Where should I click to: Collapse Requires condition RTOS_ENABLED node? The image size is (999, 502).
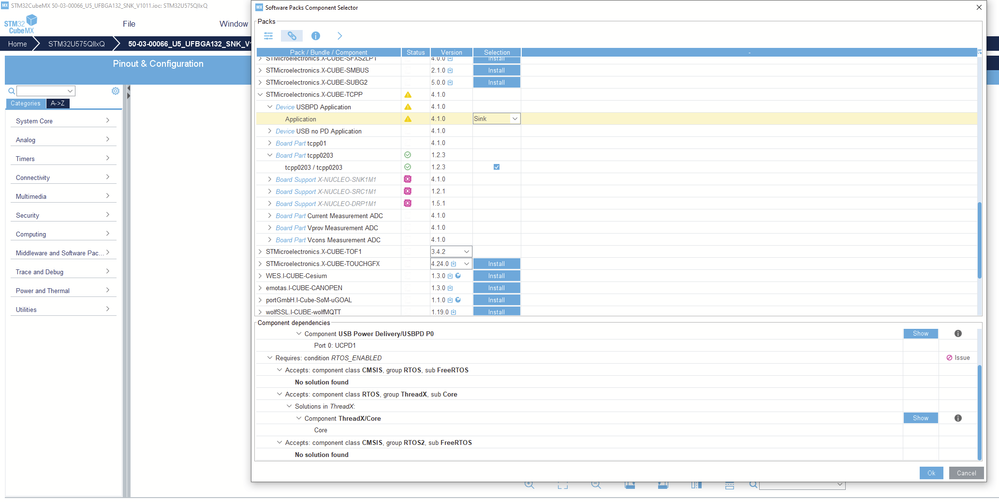click(x=270, y=358)
